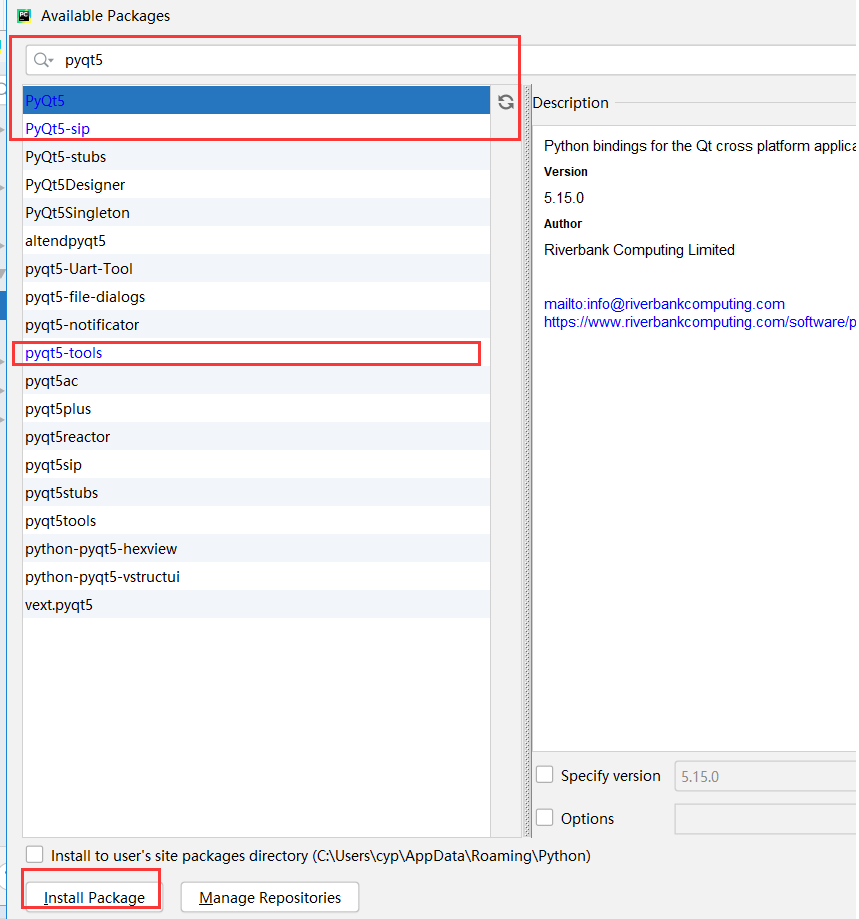Screen dimensions: 859x919
Task: Click the Riverbank Computing Limited author text
Action: 639,250
